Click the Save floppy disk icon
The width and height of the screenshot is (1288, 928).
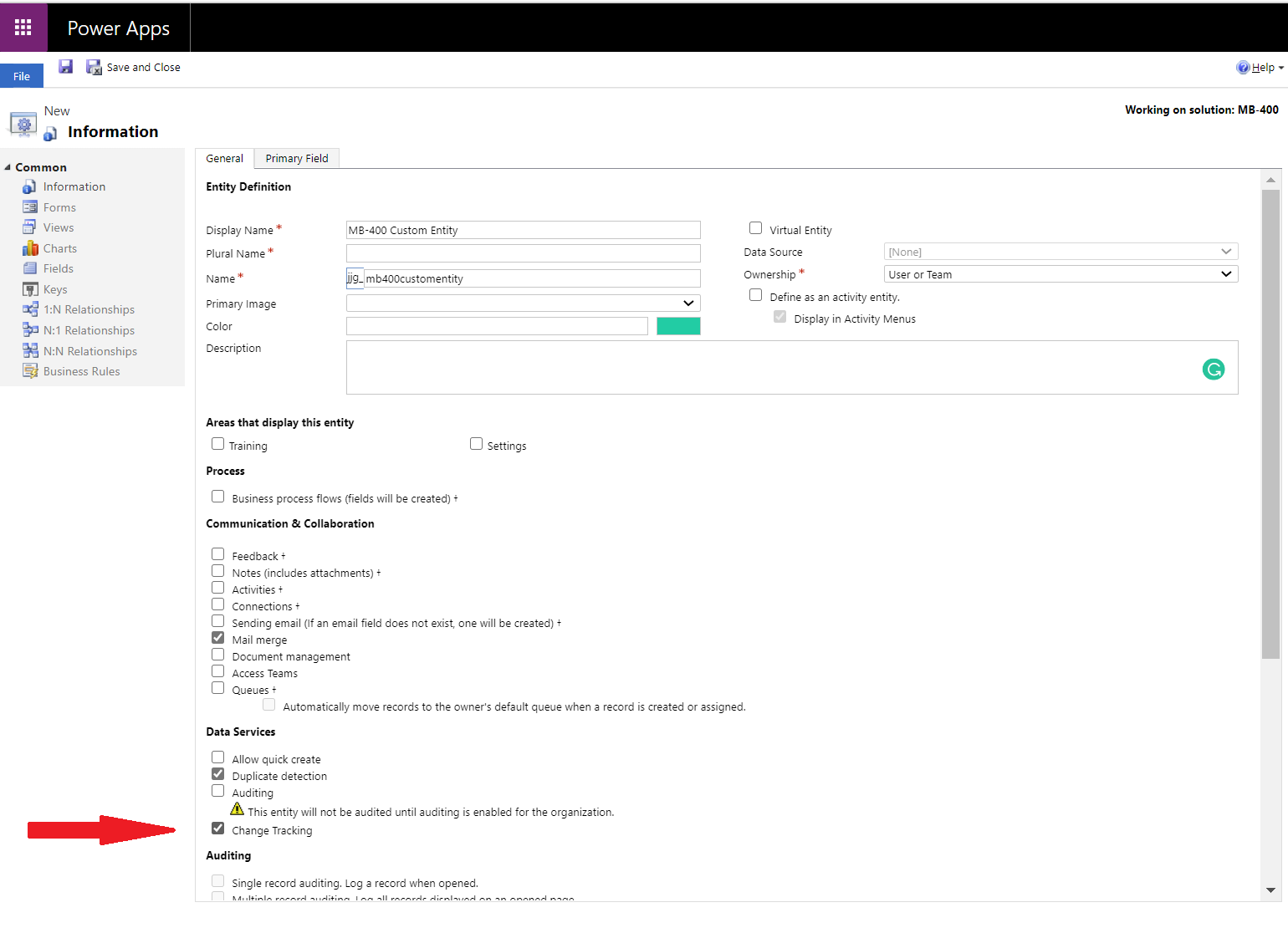66,67
